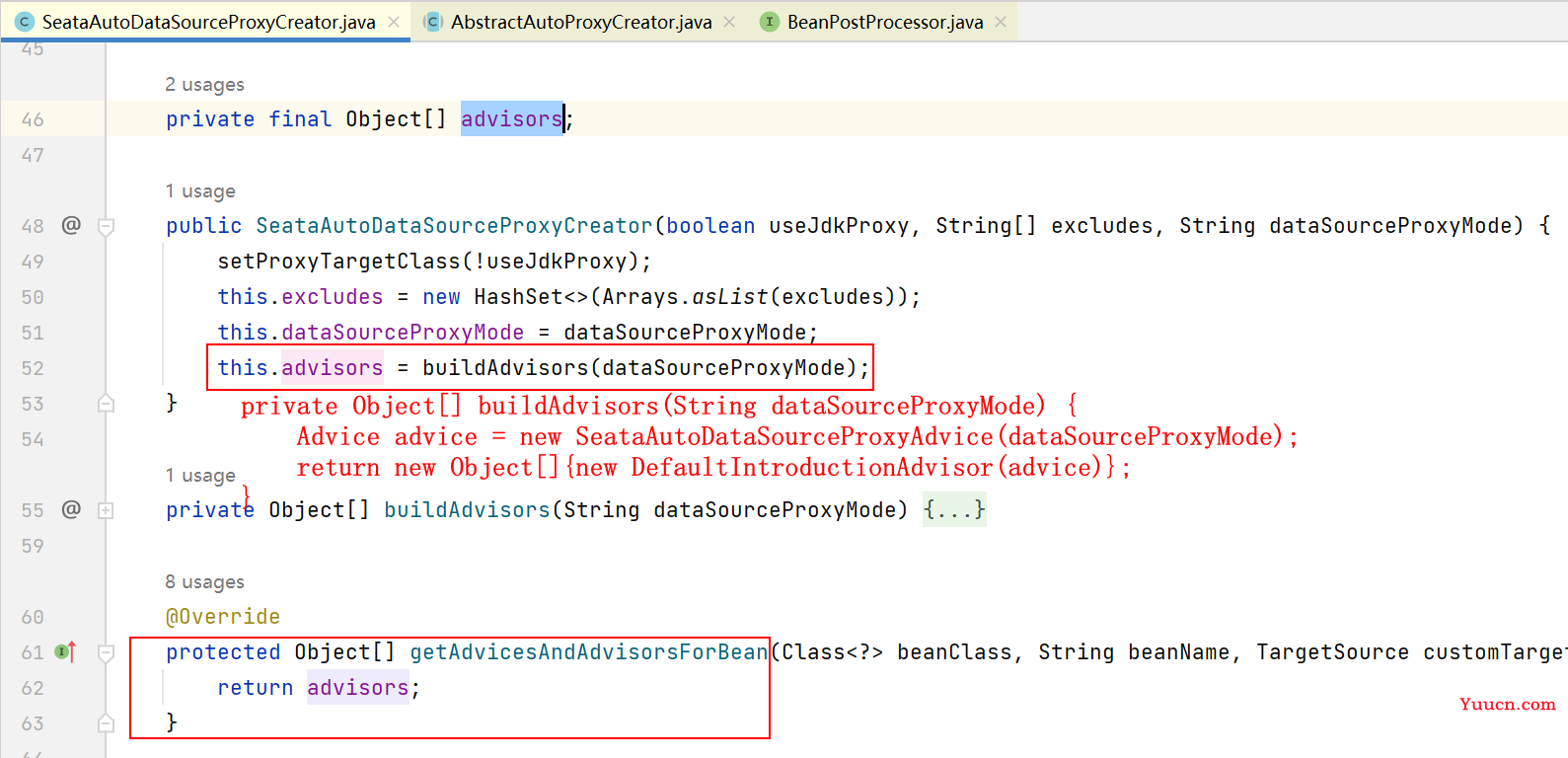Open the BeanPostProcessor.java tab
The image size is (1568, 758).
point(885,22)
